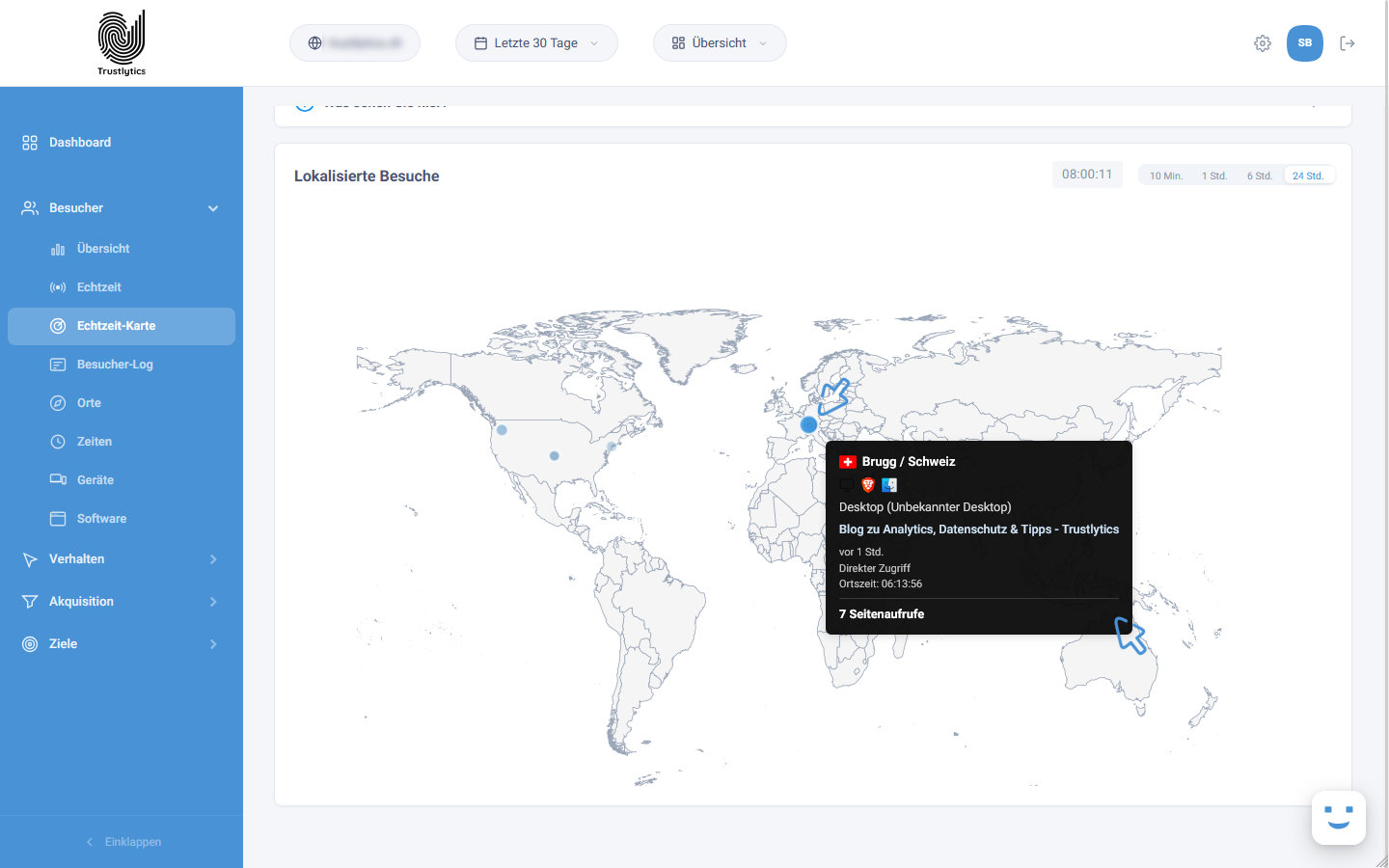Click the Besucher-Log list icon
The width and height of the screenshot is (1389, 868).
pos(58,365)
